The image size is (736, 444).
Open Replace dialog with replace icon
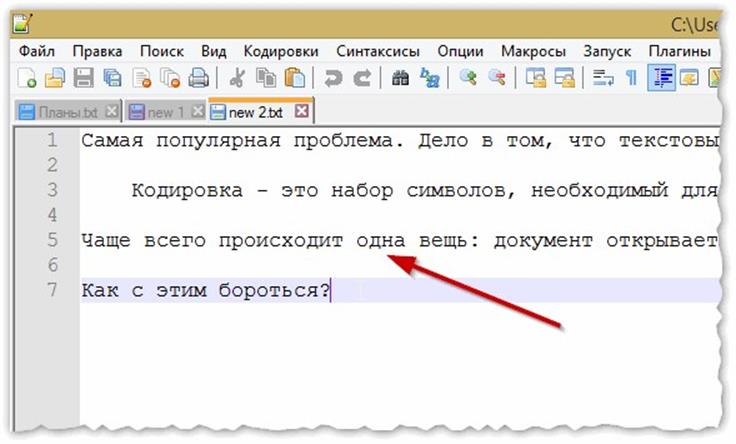[x=429, y=78]
